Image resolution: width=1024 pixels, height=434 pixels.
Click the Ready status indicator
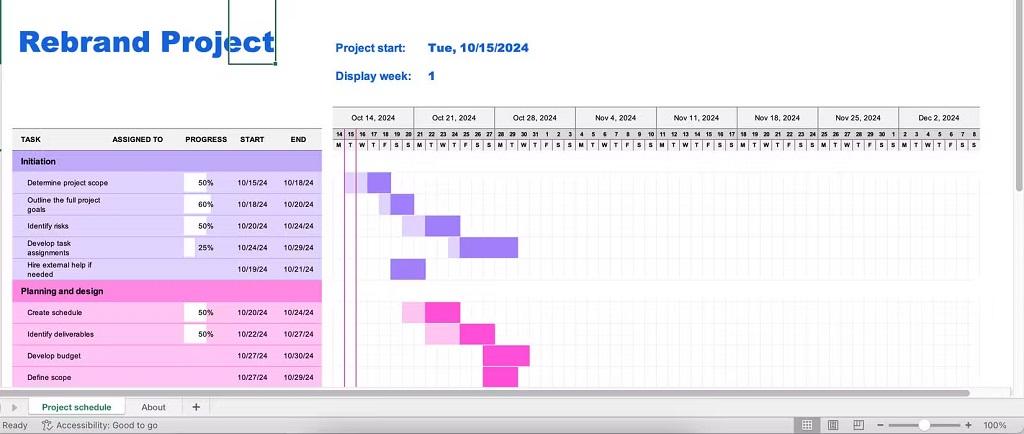tap(15, 425)
